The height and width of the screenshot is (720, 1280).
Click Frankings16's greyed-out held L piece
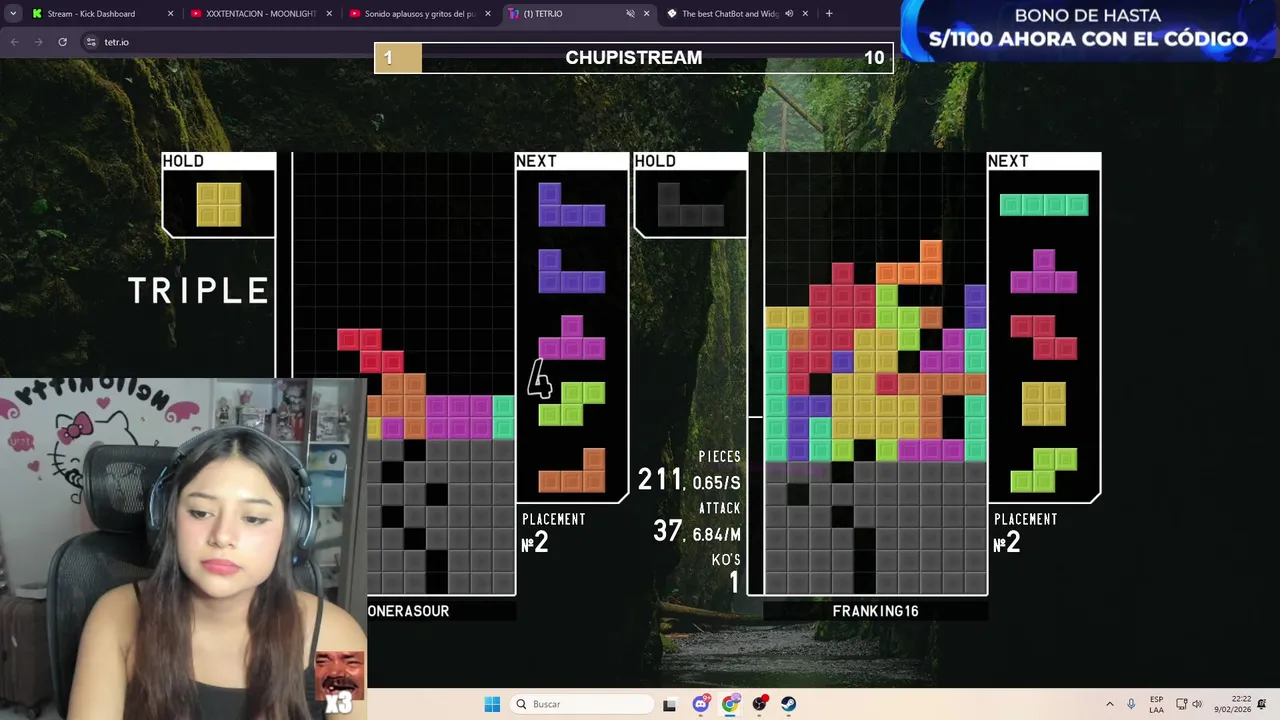click(x=690, y=204)
